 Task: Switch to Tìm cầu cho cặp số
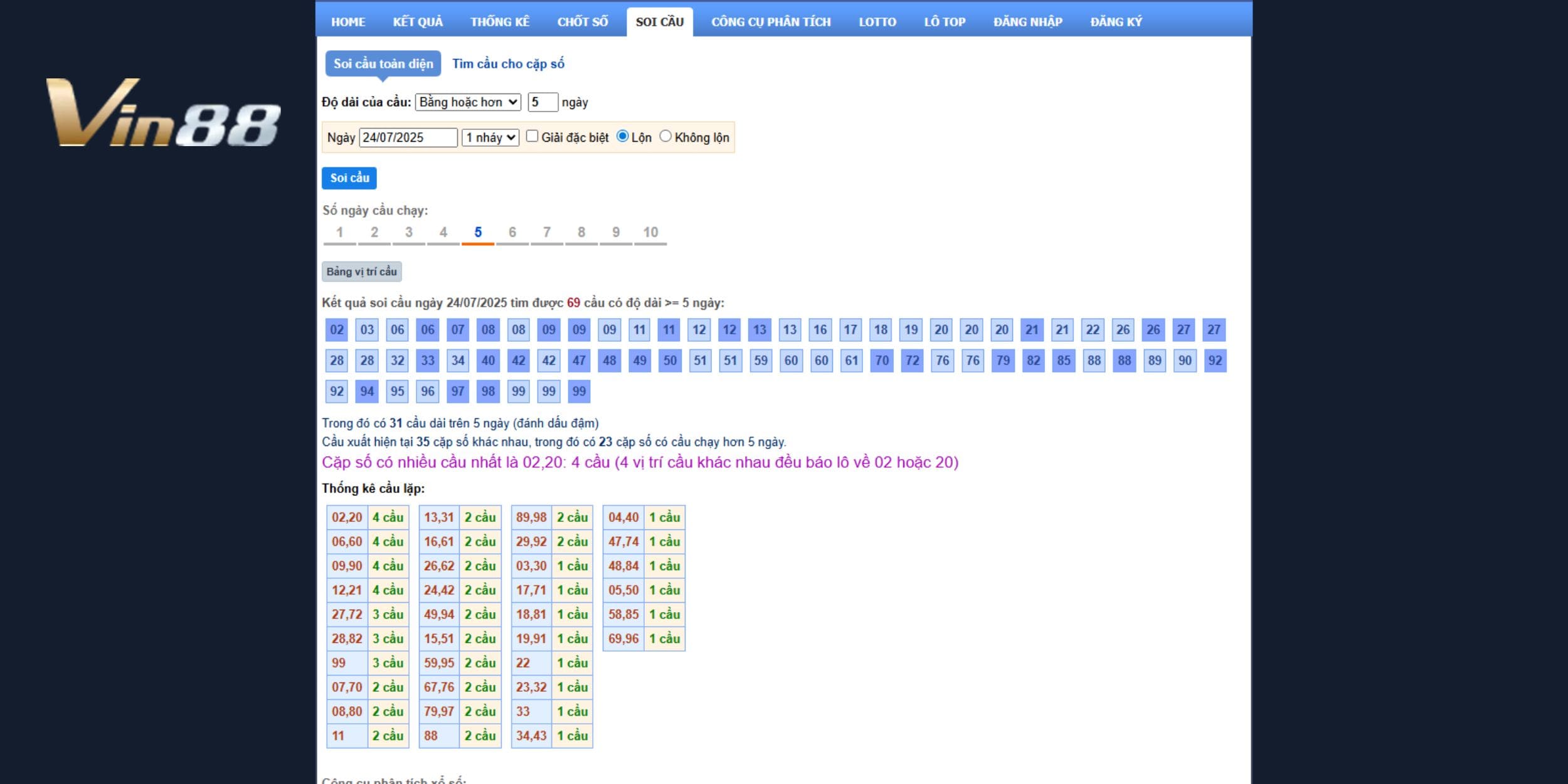point(508,64)
